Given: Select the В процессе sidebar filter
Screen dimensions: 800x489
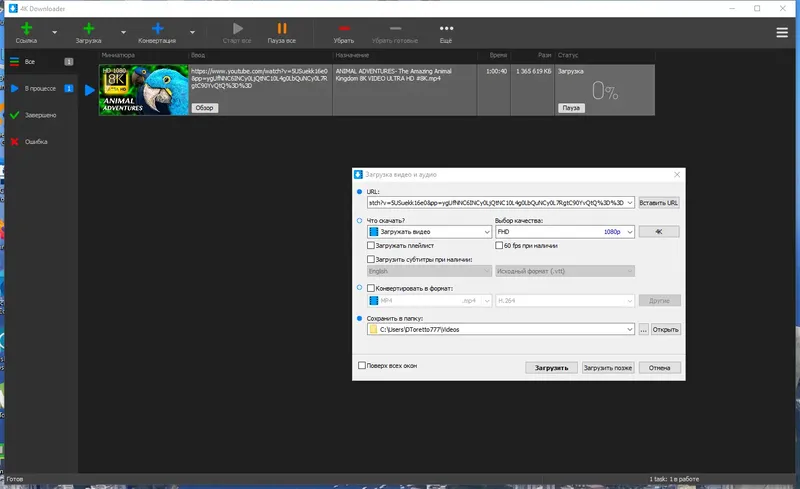Looking at the screenshot, I should pos(40,88).
